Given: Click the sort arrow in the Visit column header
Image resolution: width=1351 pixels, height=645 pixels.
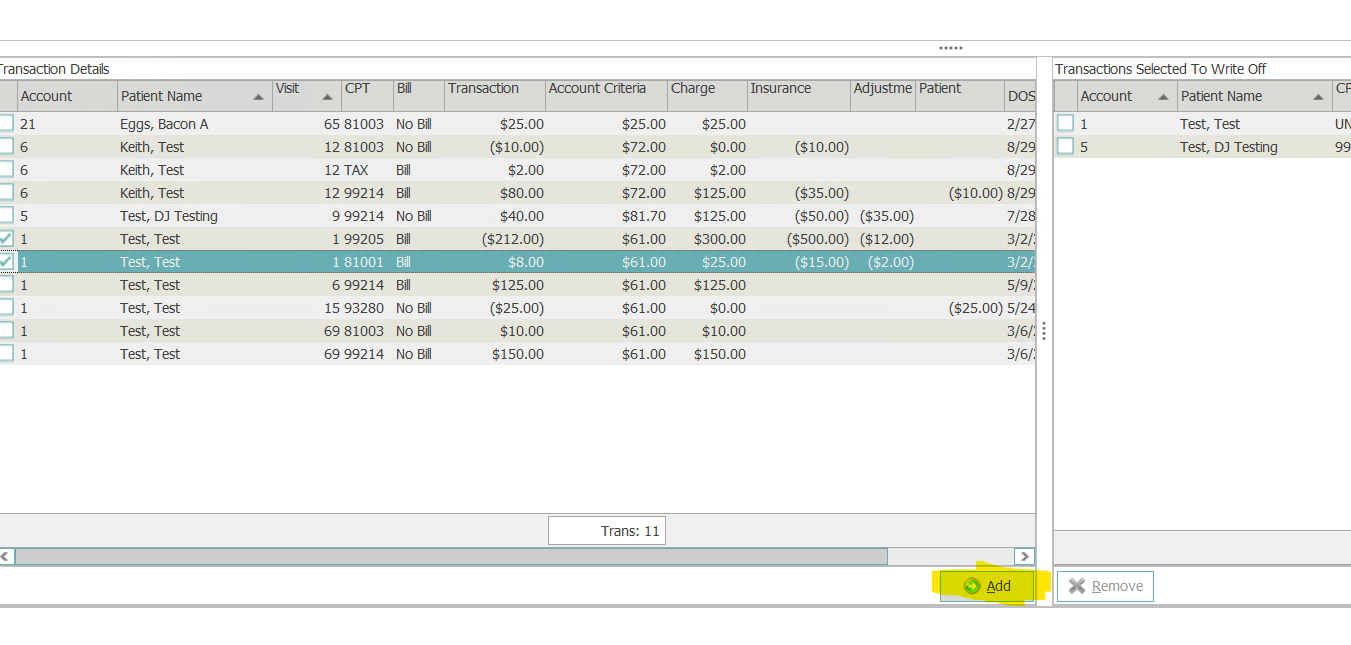Looking at the screenshot, I should [327, 97].
